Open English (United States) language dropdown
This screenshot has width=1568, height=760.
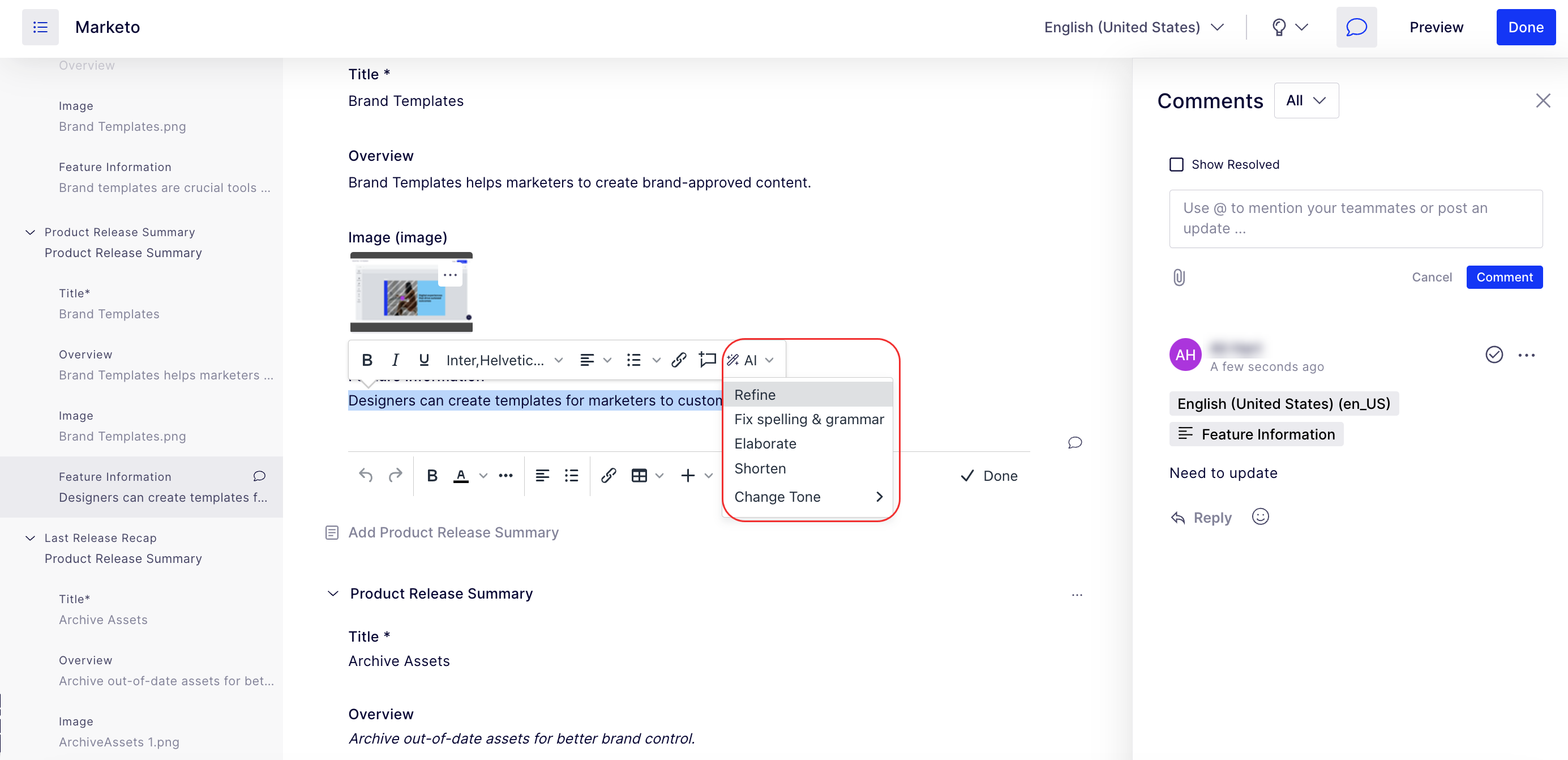[1134, 27]
